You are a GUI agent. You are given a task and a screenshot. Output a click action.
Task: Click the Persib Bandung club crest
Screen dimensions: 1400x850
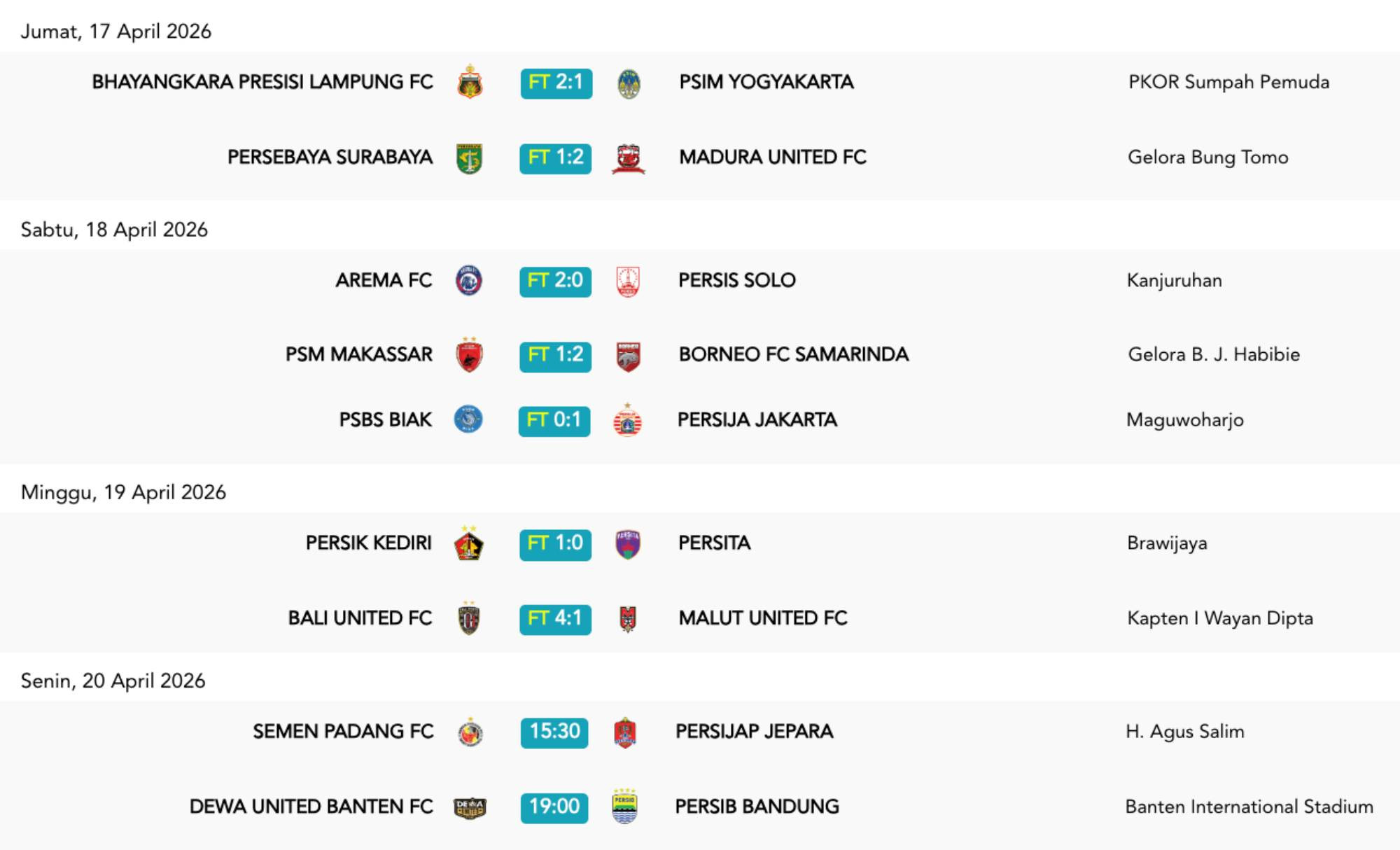(624, 807)
